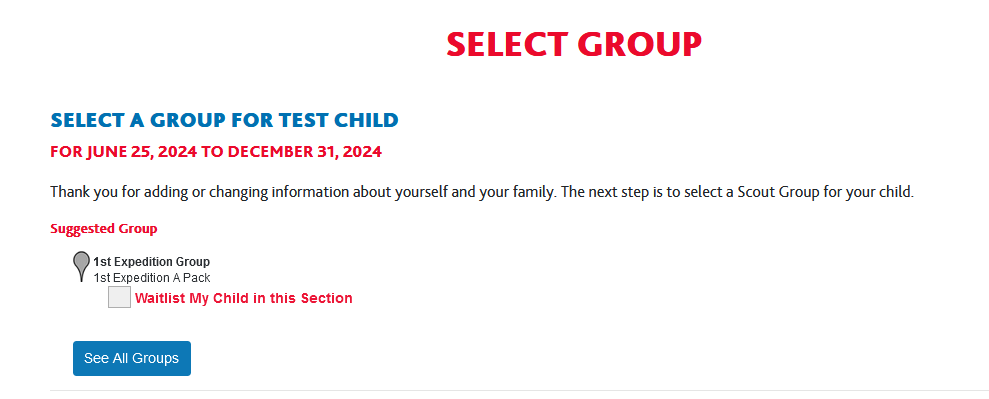Tick the waitlist checkbox for this section

coord(119,297)
